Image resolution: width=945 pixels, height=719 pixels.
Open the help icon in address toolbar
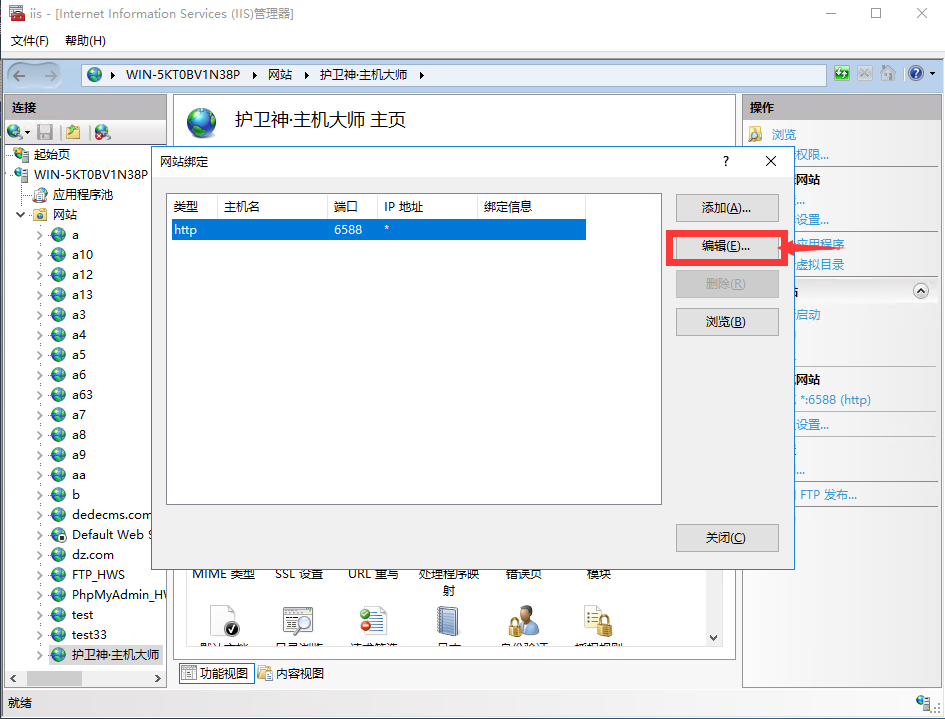coord(914,74)
